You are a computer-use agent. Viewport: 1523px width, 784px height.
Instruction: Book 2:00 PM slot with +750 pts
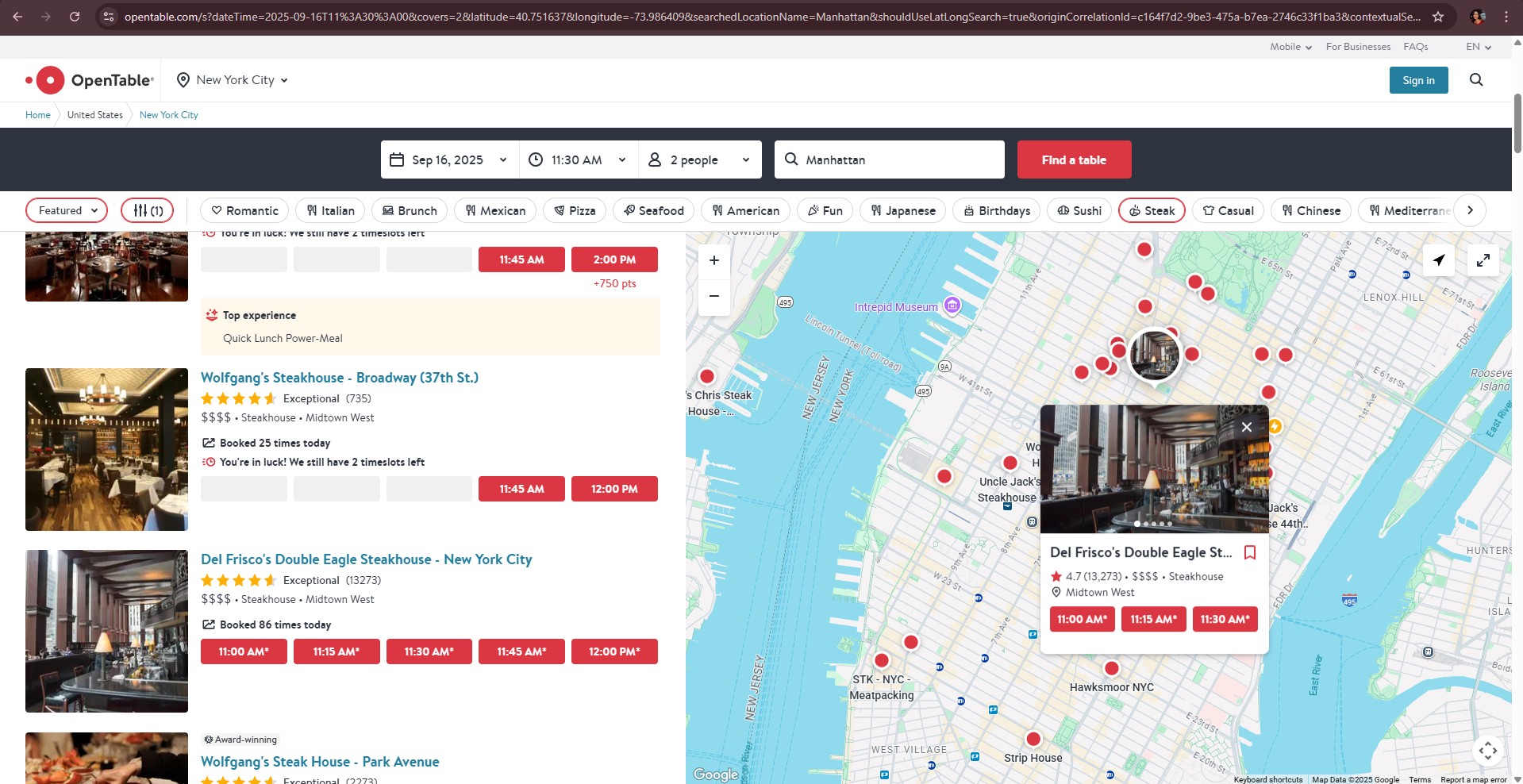[x=614, y=259]
